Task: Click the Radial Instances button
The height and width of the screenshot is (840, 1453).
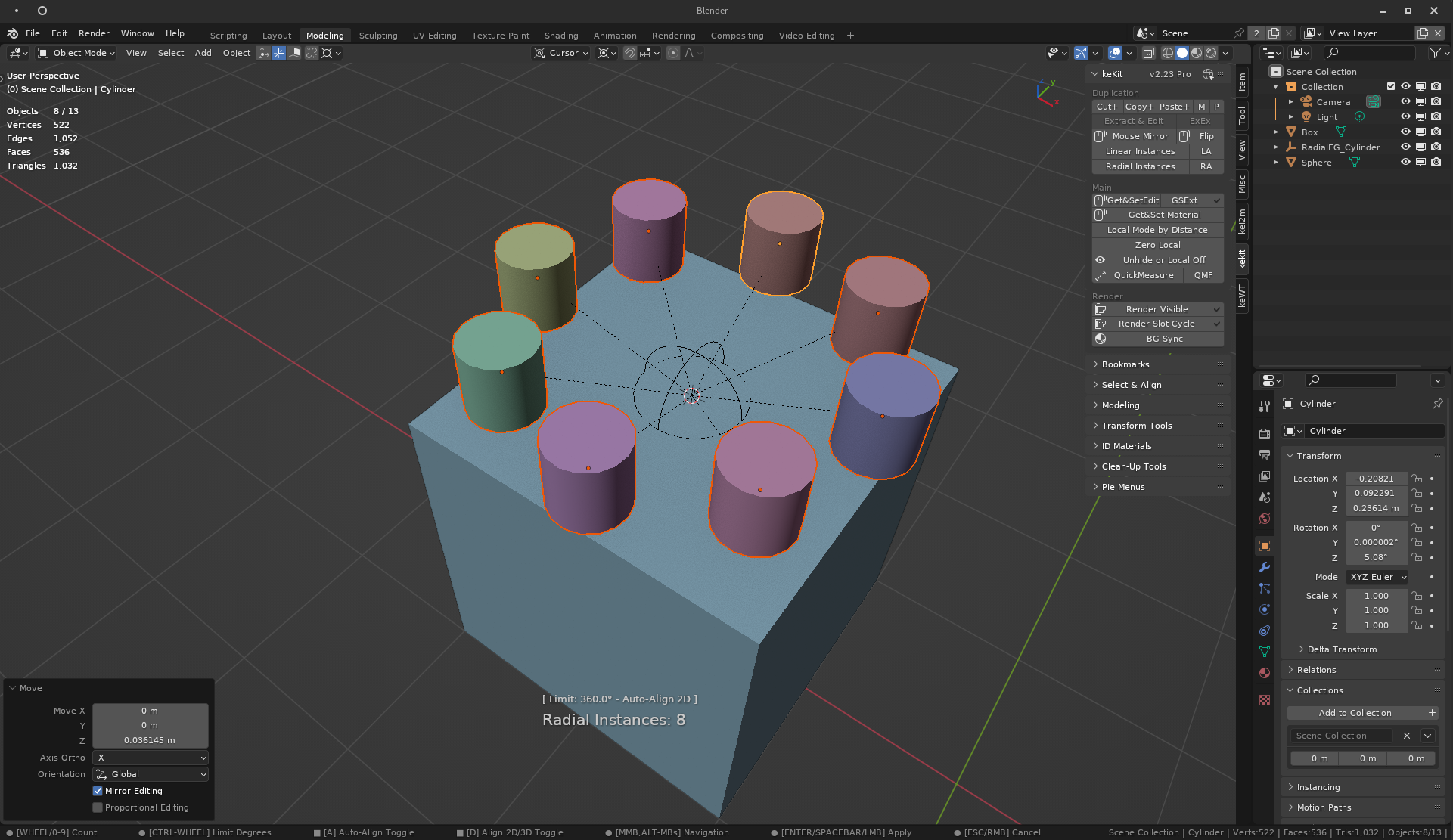Action: pos(1140,166)
